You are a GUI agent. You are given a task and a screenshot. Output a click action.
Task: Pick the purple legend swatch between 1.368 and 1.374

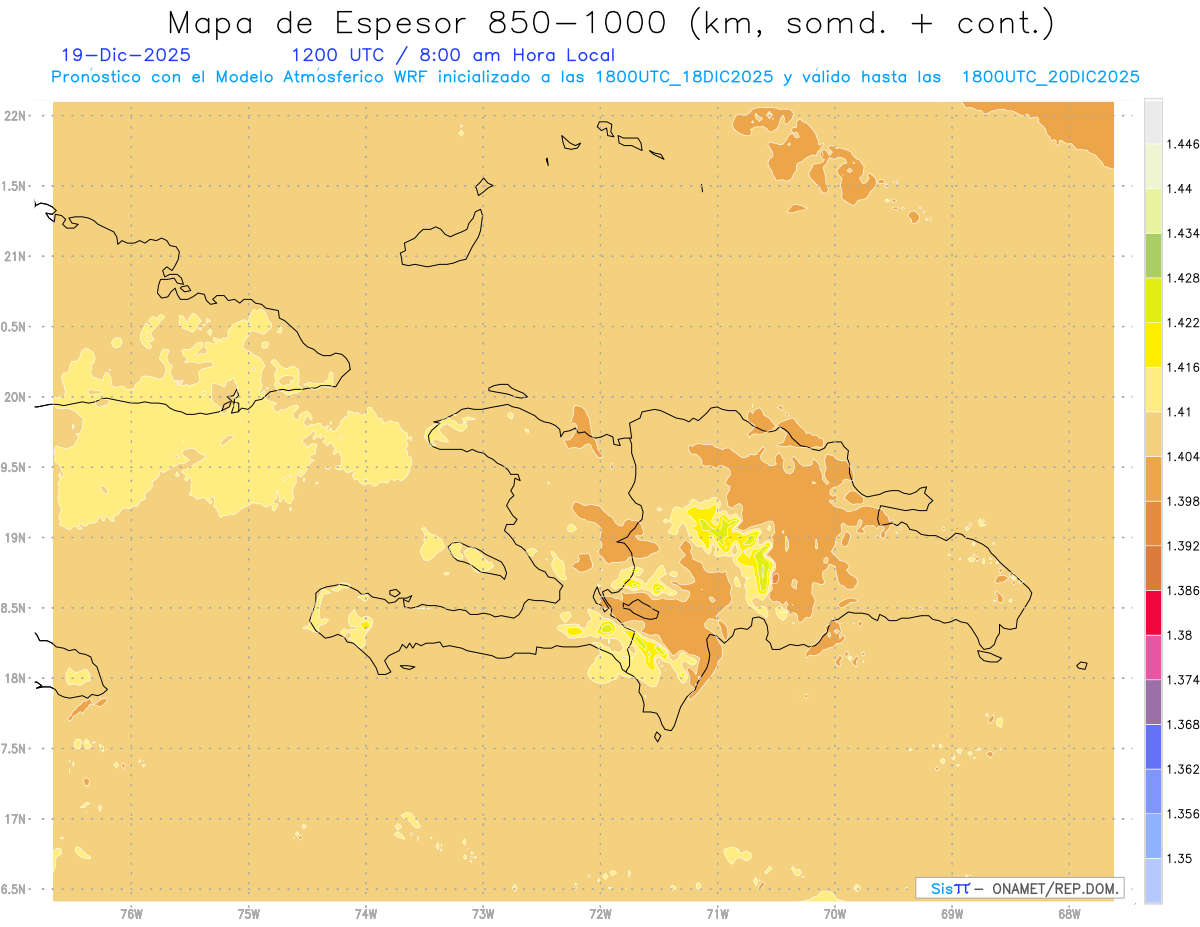[x=1153, y=702]
